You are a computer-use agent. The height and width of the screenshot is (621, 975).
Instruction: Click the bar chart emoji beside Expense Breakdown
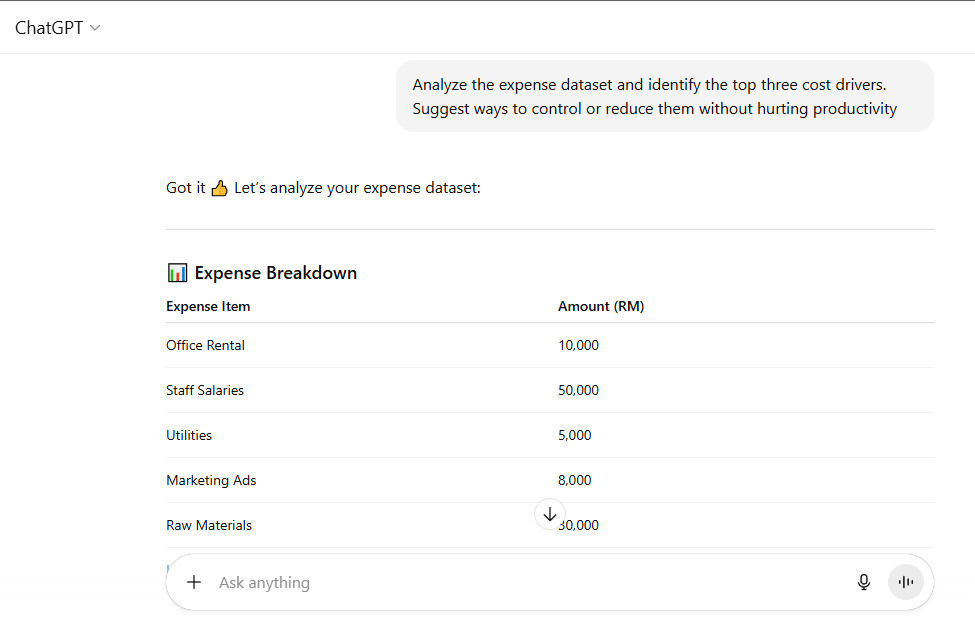click(177, 273)
